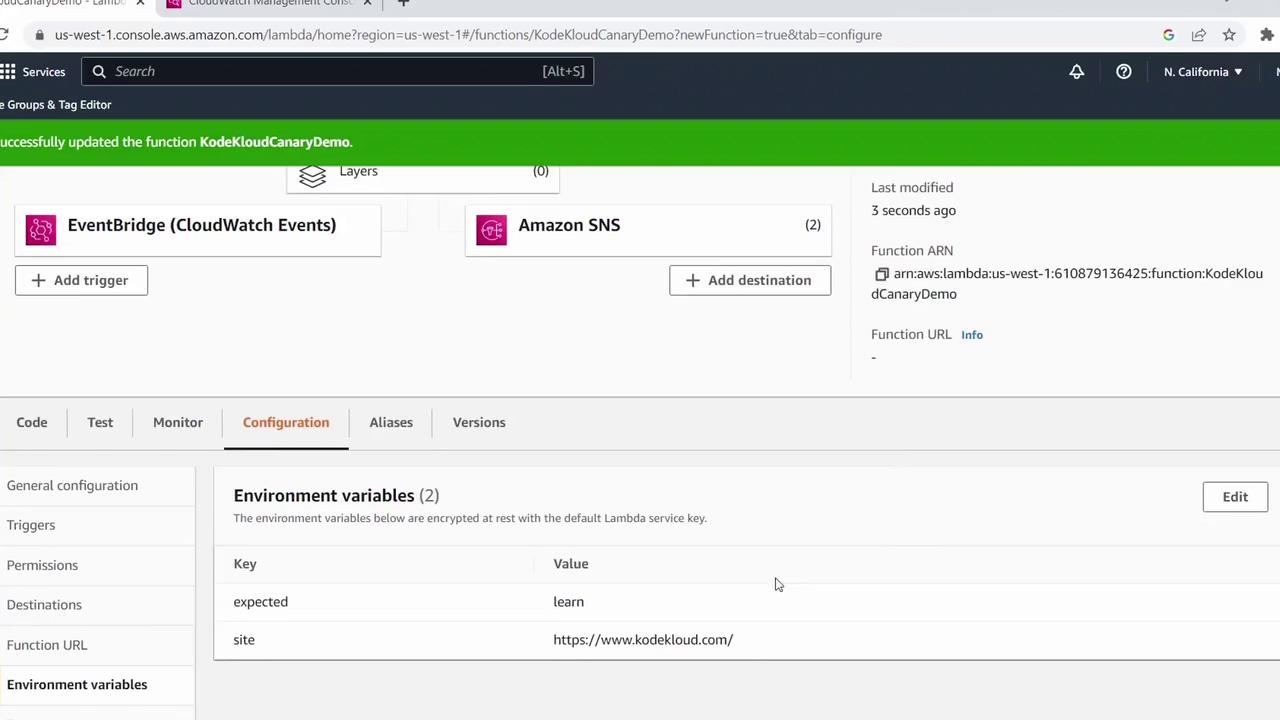Click the Amazon SNS destination icon
Screen dimensions: 1280x720
coord(491,229)
